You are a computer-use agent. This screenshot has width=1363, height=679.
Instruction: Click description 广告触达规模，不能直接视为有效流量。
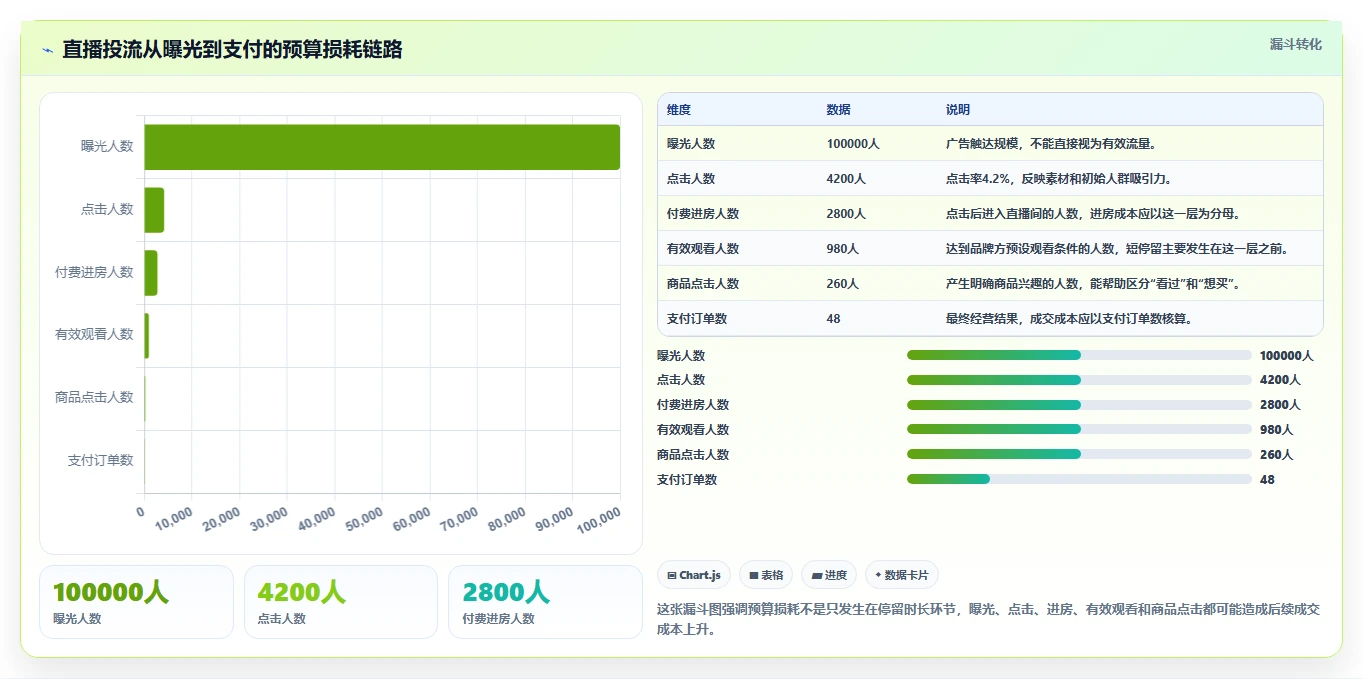[1053, 144]
